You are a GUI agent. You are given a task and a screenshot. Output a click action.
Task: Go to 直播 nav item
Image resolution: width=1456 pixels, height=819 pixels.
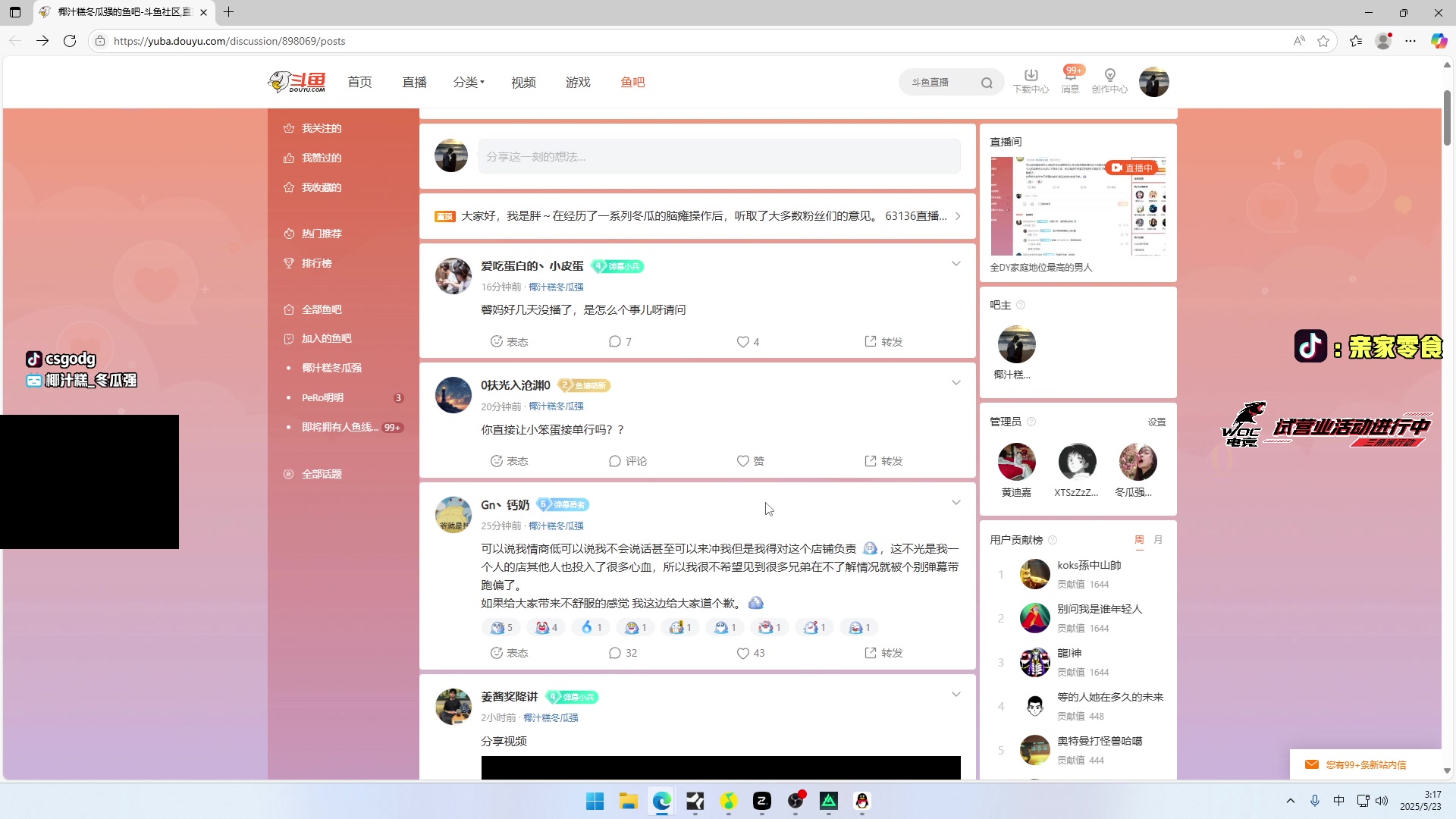coord(414,82)
